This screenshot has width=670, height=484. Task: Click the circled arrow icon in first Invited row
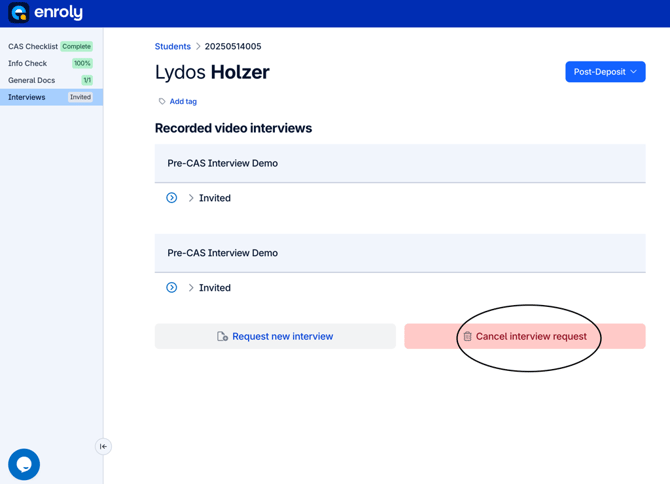[x=171, y=198]
